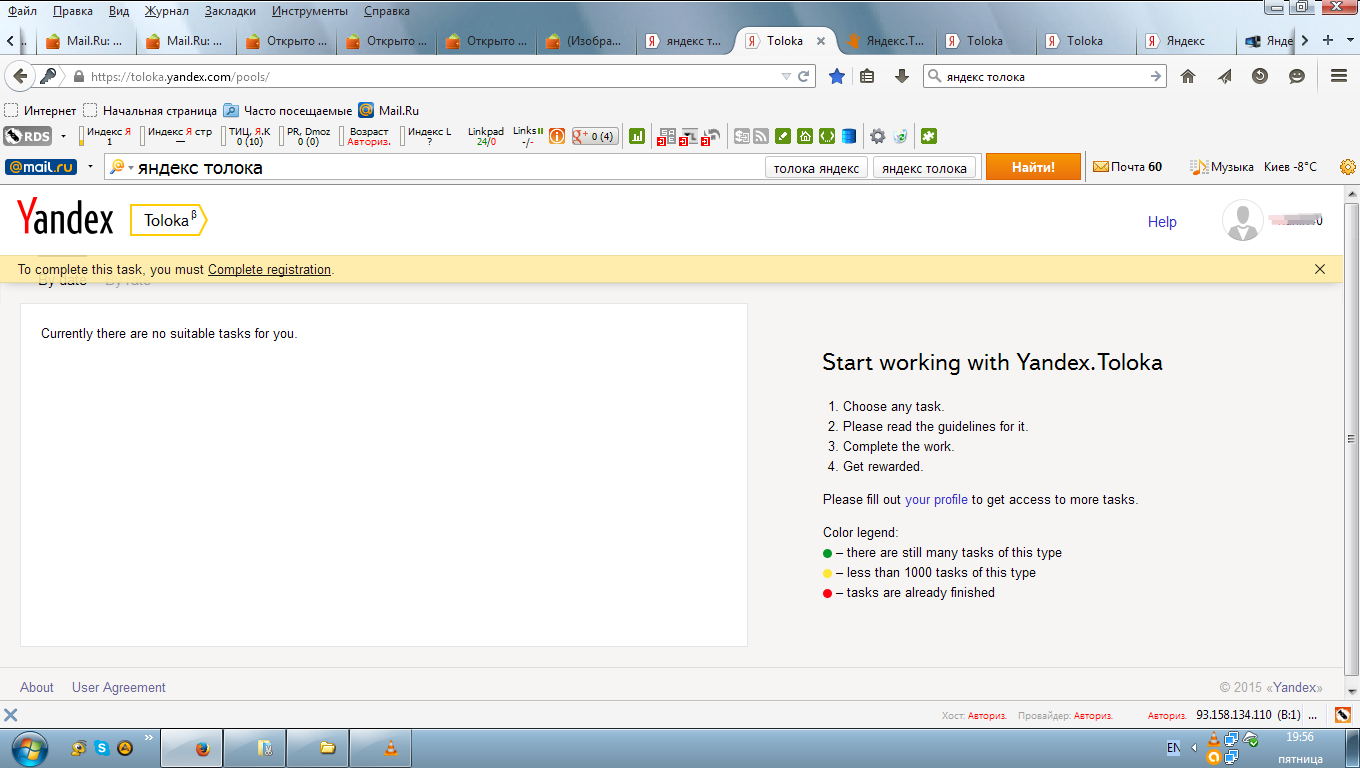Viewport: 1360px width, 768px height.
Task: Go to Firefox home page icon
Action: [1188, 76]
